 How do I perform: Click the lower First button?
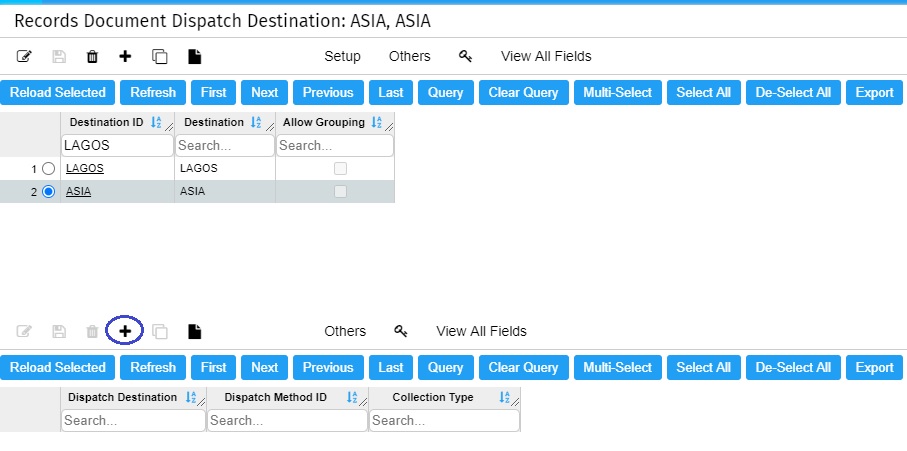pyautogui.click(x=213, y=368)
